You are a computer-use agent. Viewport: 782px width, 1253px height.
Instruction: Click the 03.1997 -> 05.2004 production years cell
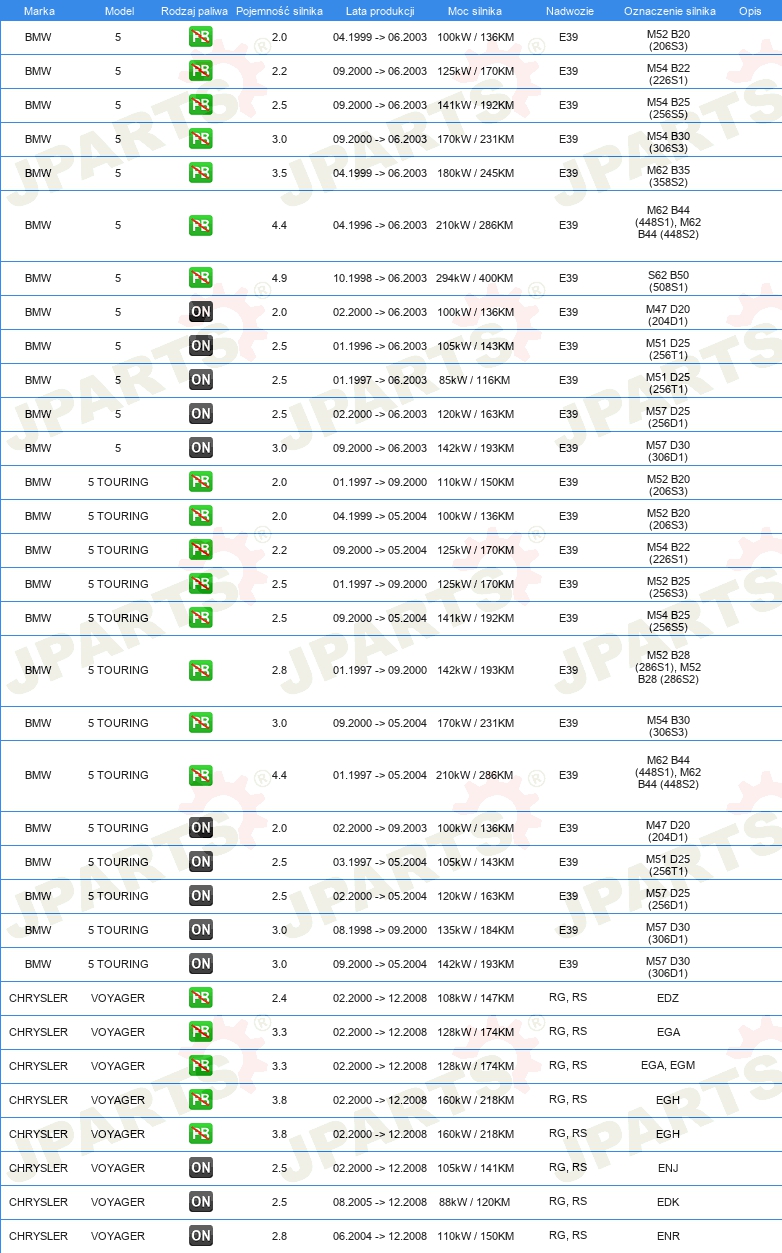tap(380, 862)
